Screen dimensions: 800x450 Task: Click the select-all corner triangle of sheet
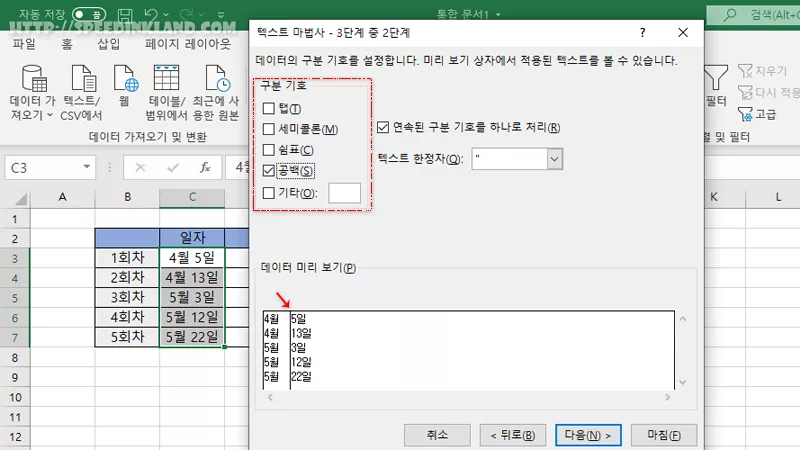click(21, 198)
